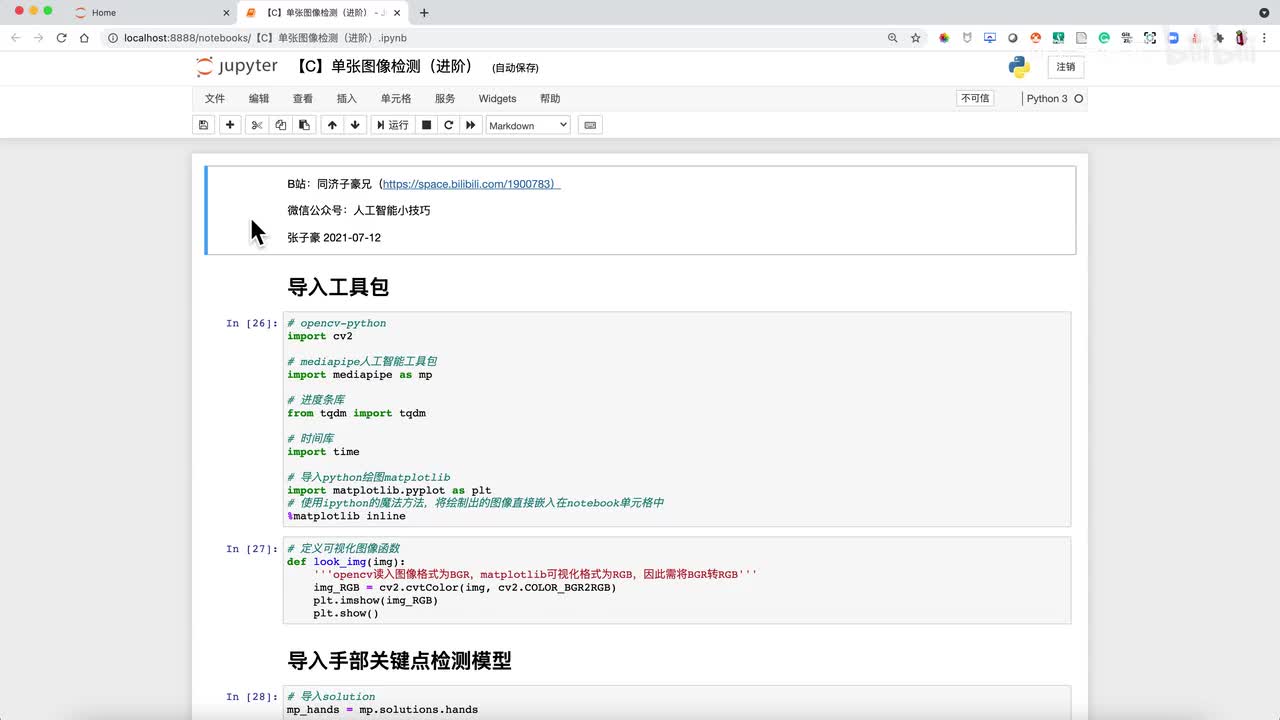The image size is (1280, 720).
Task: Click the colorful wheel extension icon
Action: point(944,38)
